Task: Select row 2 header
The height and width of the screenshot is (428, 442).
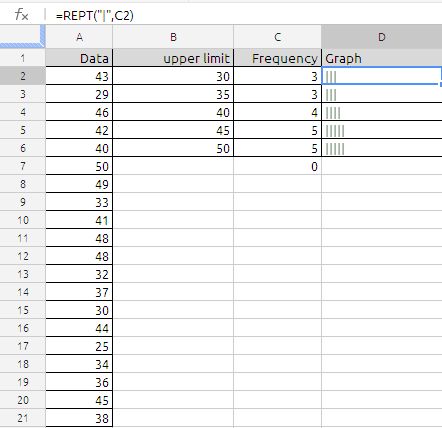Action: pyautogui.click(x=23, y=76)
